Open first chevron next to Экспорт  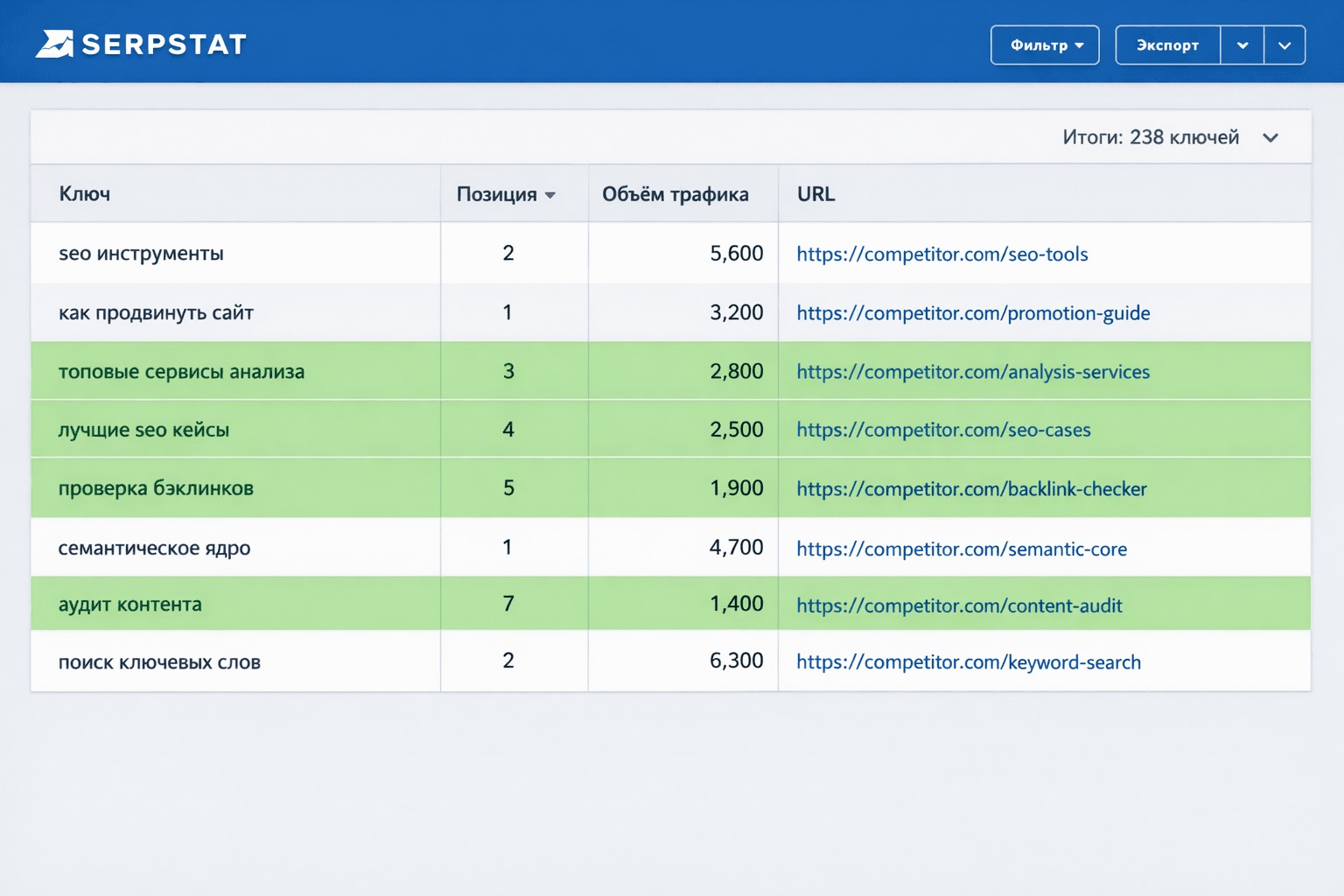(x=1242, y=45)
